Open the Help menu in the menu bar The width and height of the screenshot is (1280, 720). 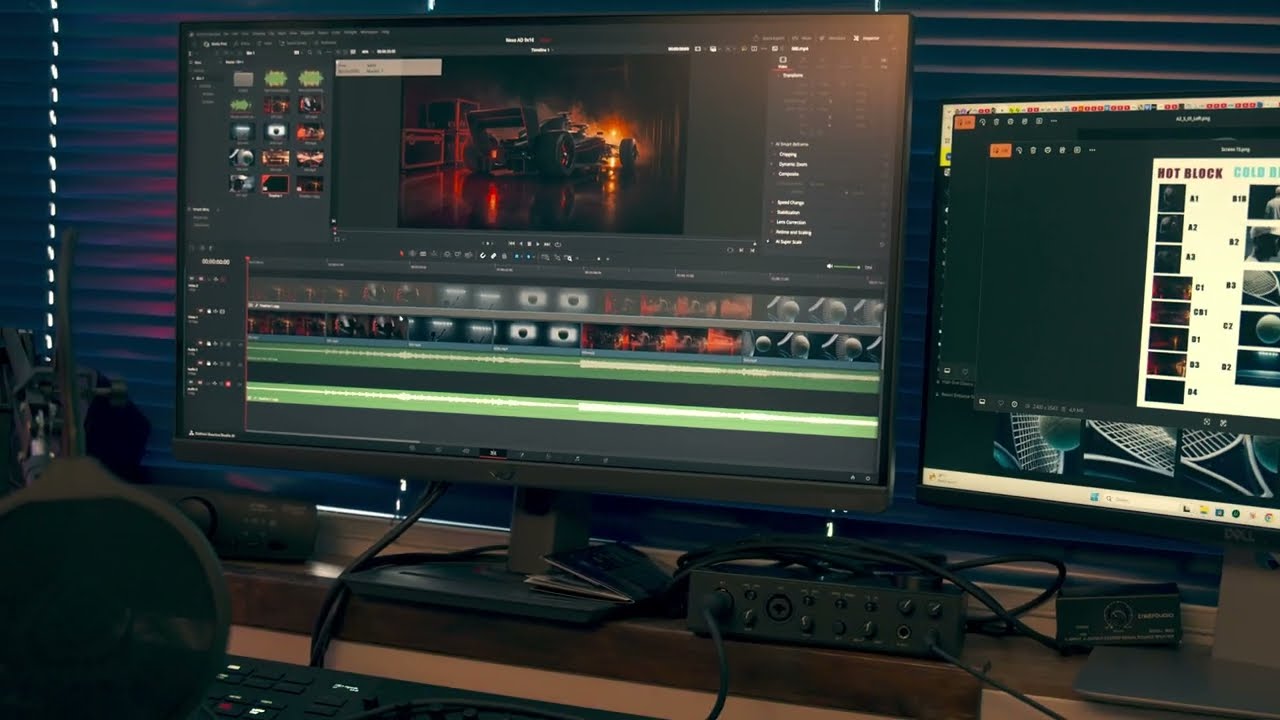pyautogui.click(x=385, y=32)
